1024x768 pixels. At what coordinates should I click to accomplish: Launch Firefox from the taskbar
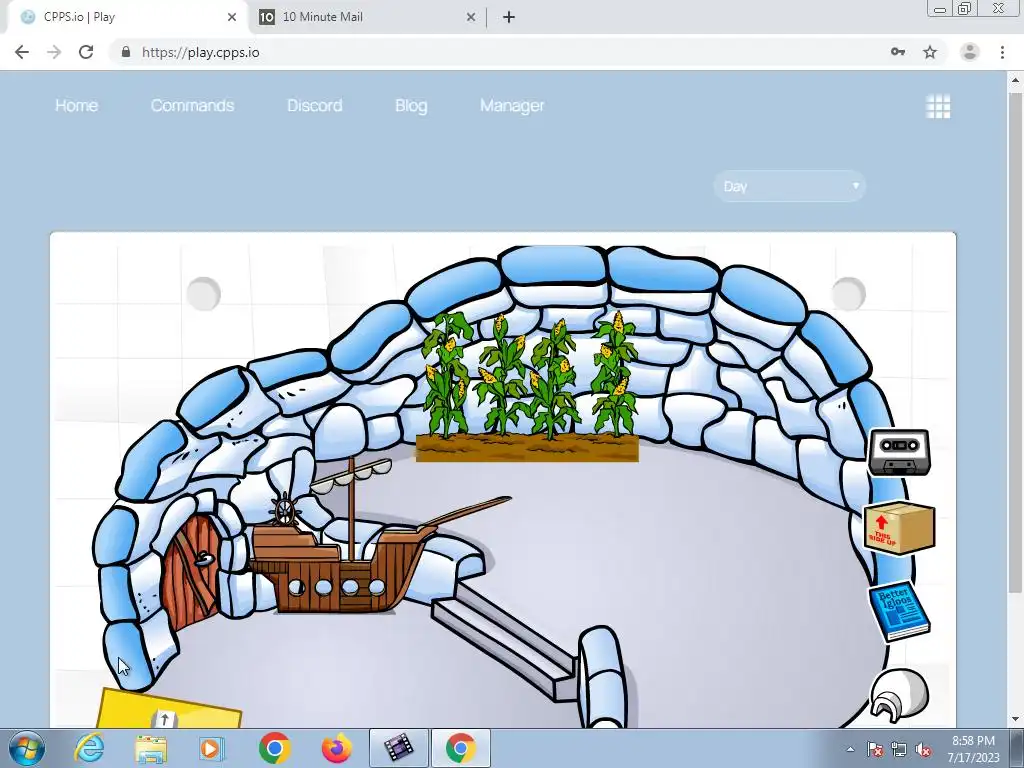[x=336, y=748]
